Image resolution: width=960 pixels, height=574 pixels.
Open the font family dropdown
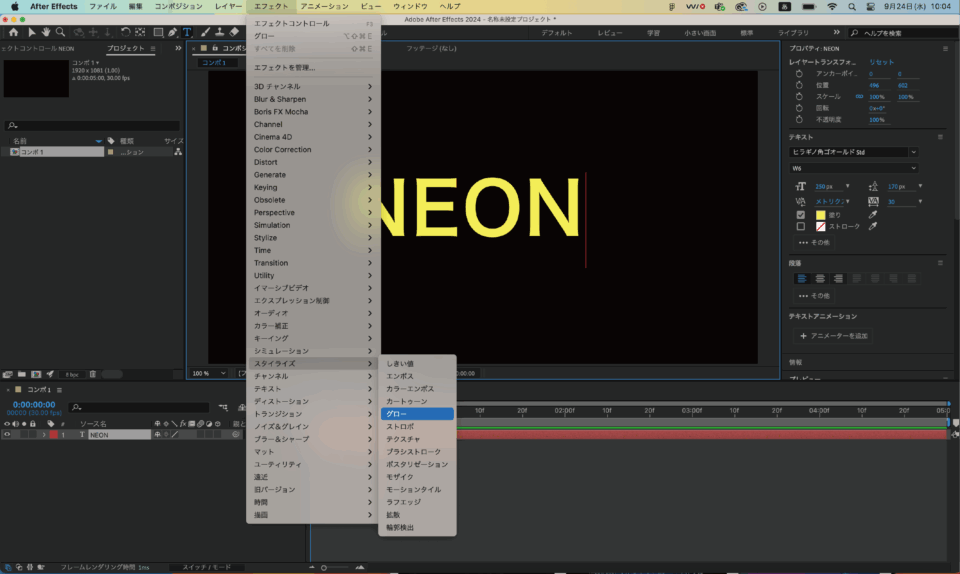pyautogui.click(x=853, y=152)
